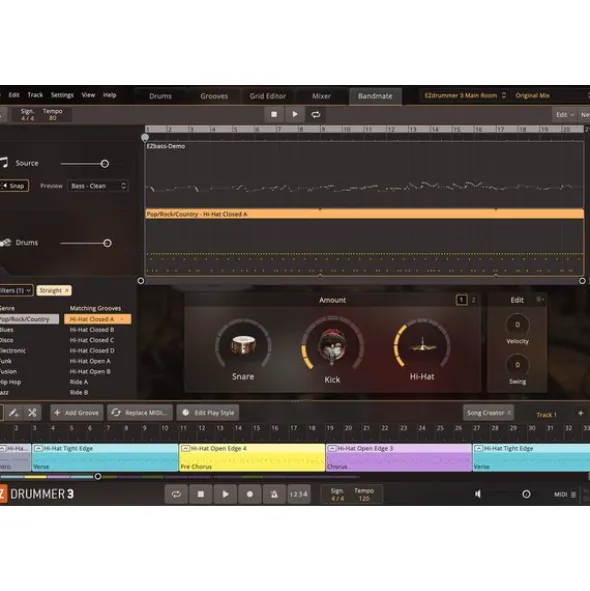Click the plus icon beside Track 1

581,413
